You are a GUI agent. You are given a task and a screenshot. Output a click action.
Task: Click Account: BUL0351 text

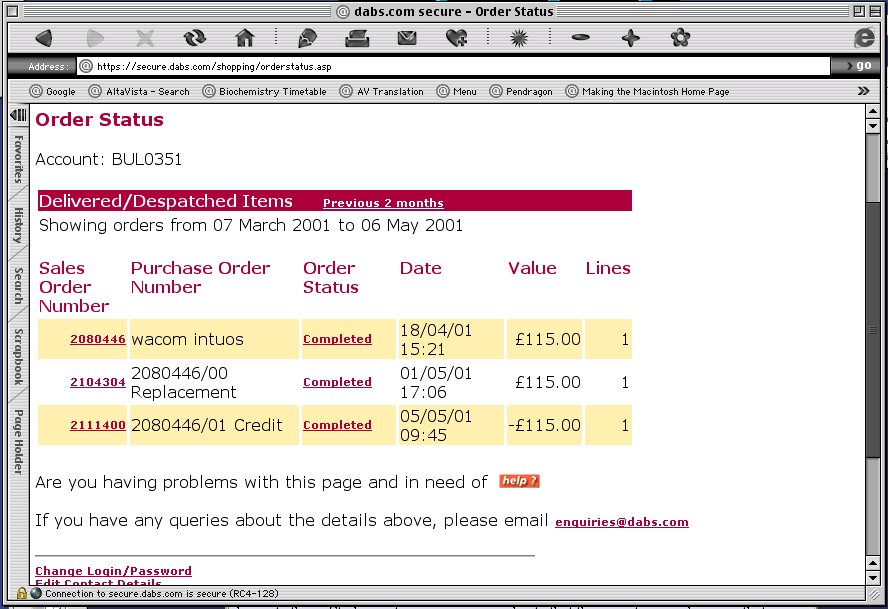click(109, 159)
